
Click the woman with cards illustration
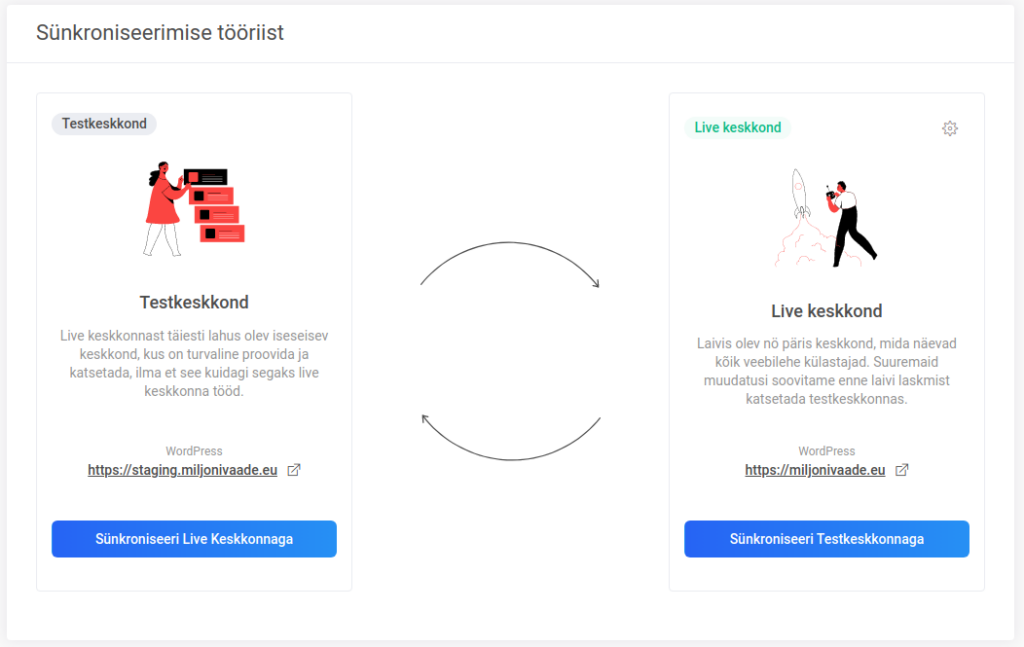coord(194,209)
